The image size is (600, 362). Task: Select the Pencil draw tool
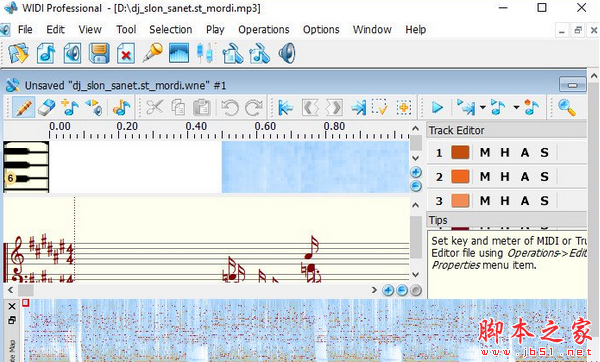coord(23,108)
